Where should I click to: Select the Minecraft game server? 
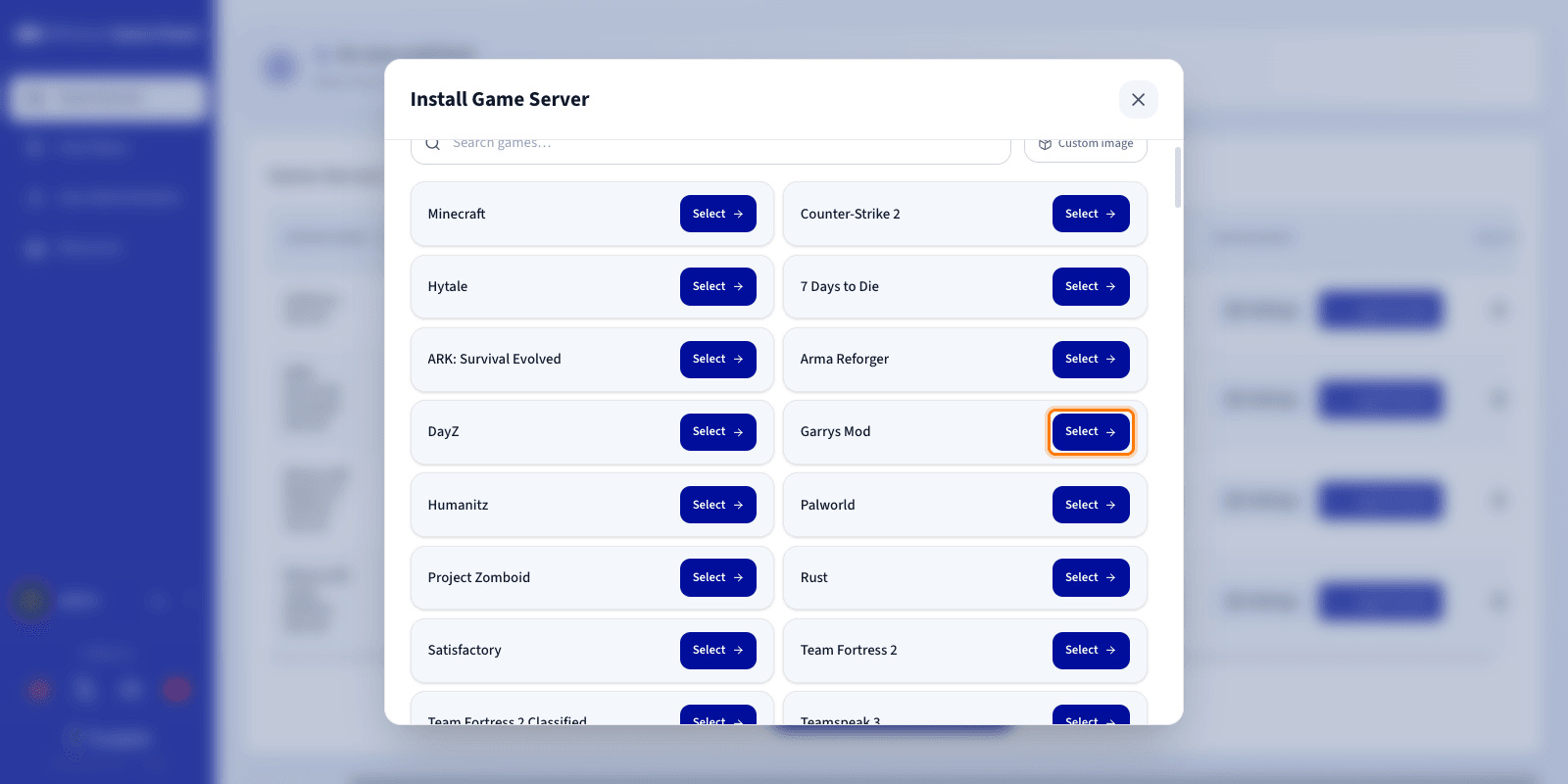tap(717, 214)
